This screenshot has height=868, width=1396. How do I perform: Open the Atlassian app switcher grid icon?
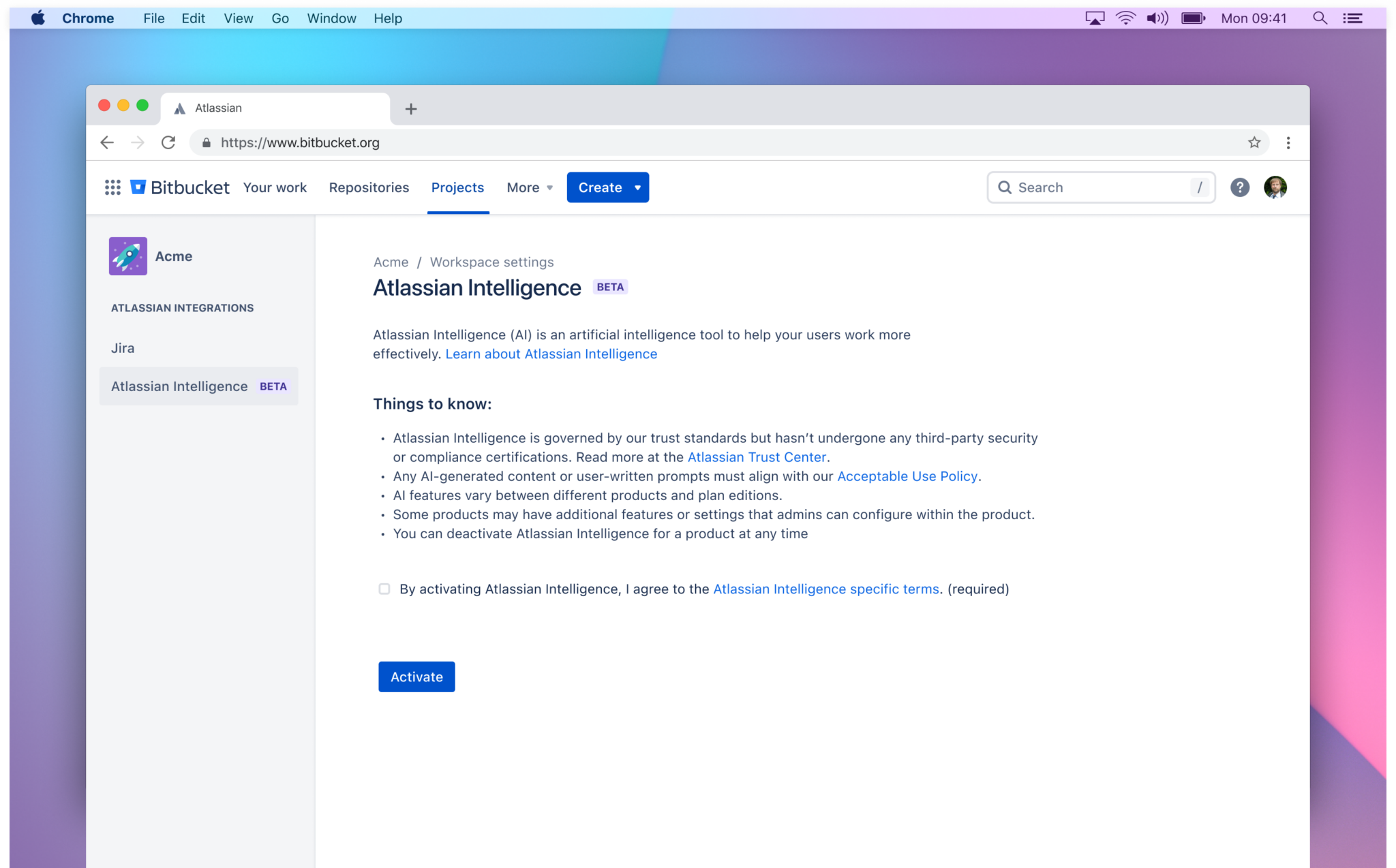click(x=112, y=187)
